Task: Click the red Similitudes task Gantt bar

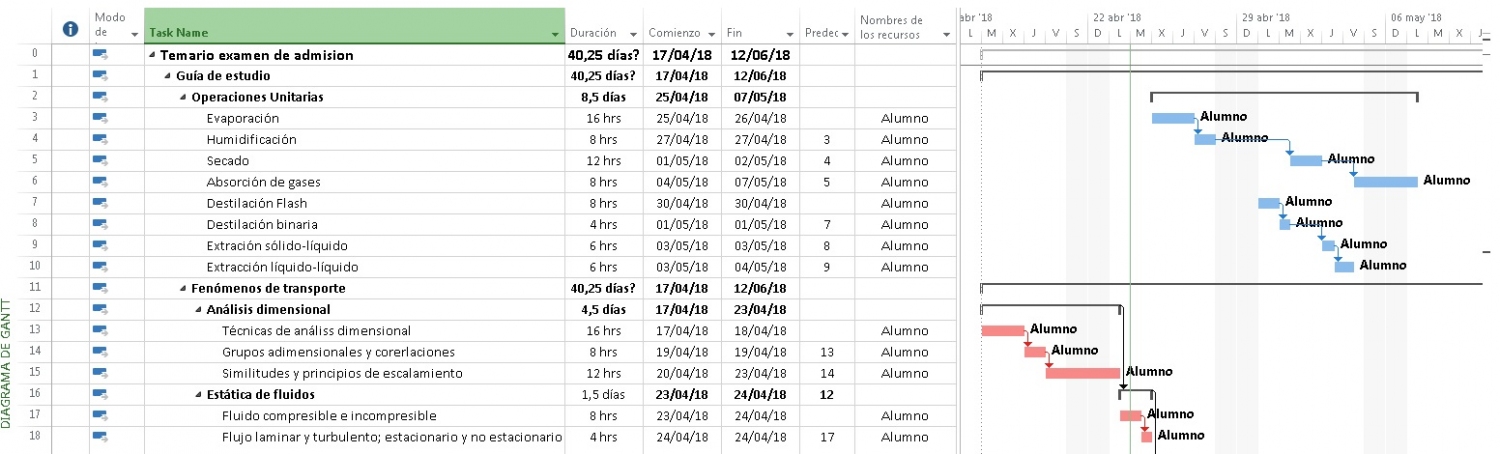Action: [x=1083, y=373]
